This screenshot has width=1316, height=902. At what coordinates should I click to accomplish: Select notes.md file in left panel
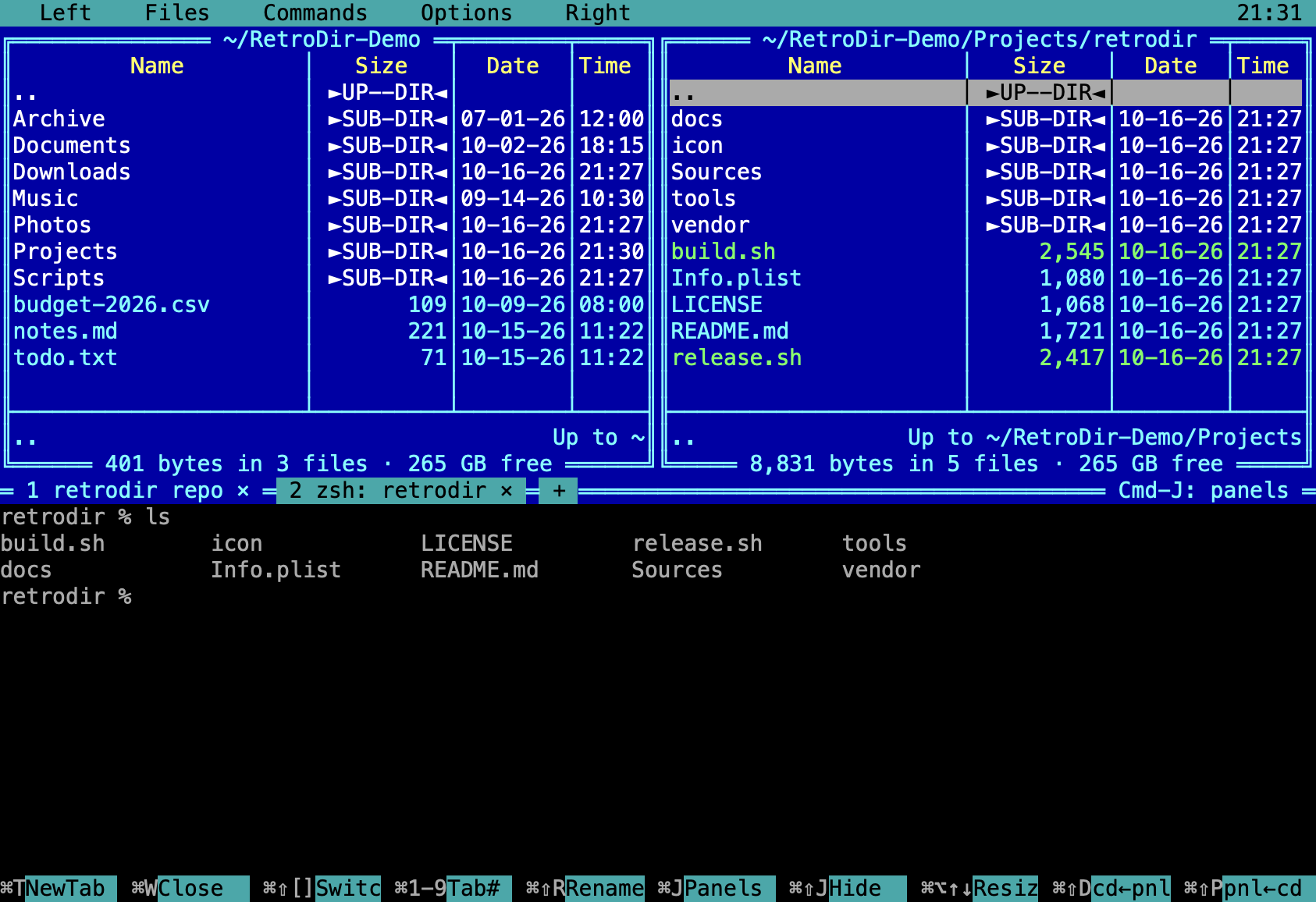click(329, 331)
